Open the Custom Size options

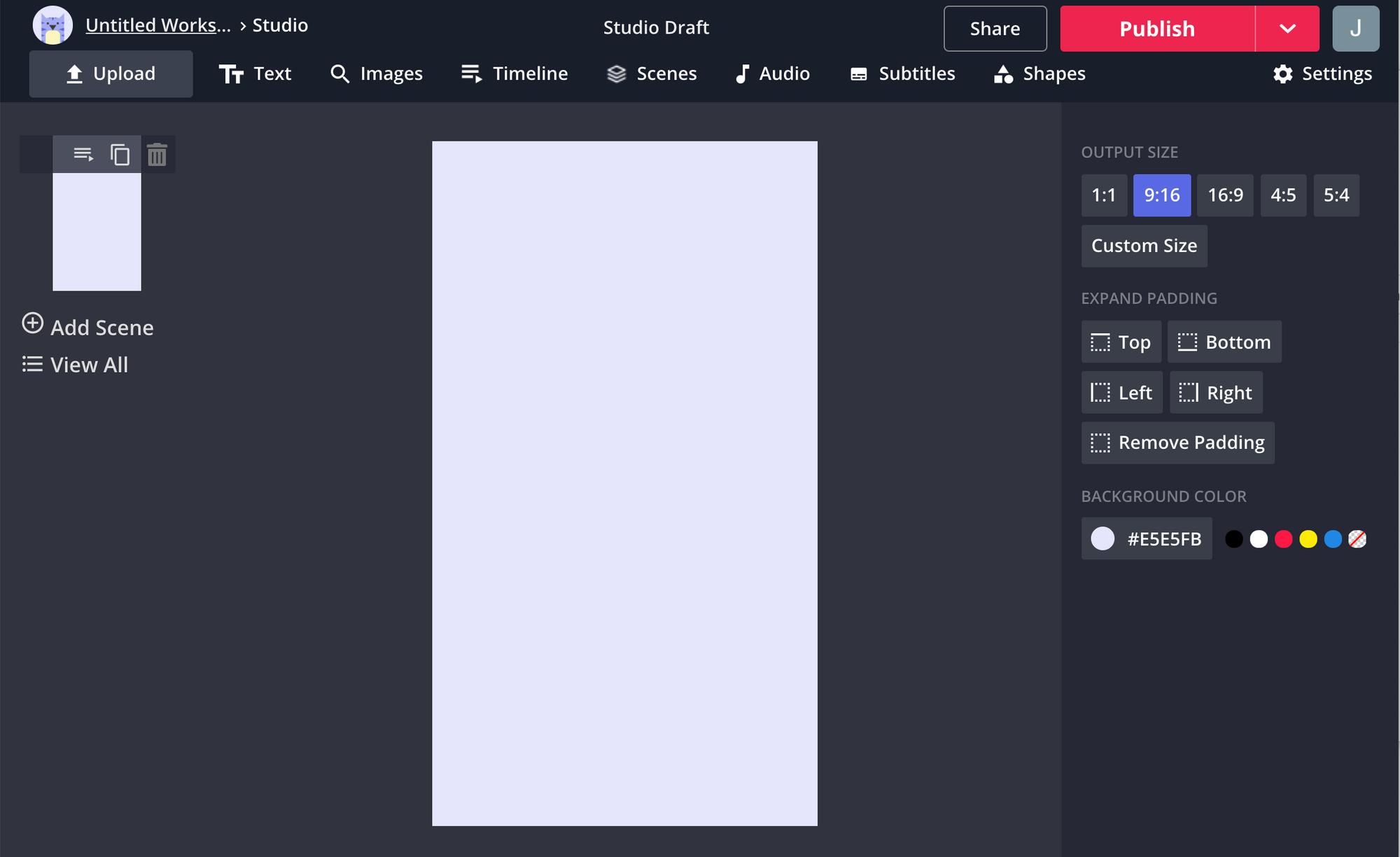point(1144,246)
